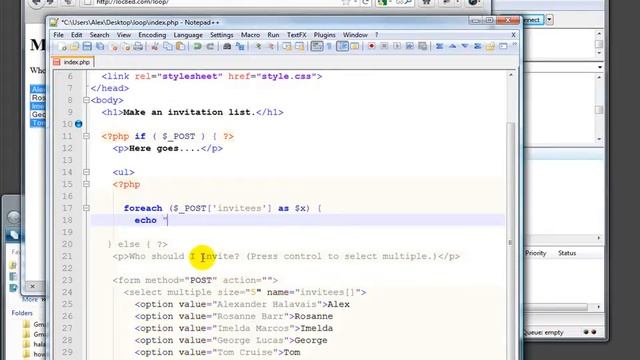The image size is (640, 360).
Task: Click the Stop Recording macro icon
Action: tap(384, 47)
